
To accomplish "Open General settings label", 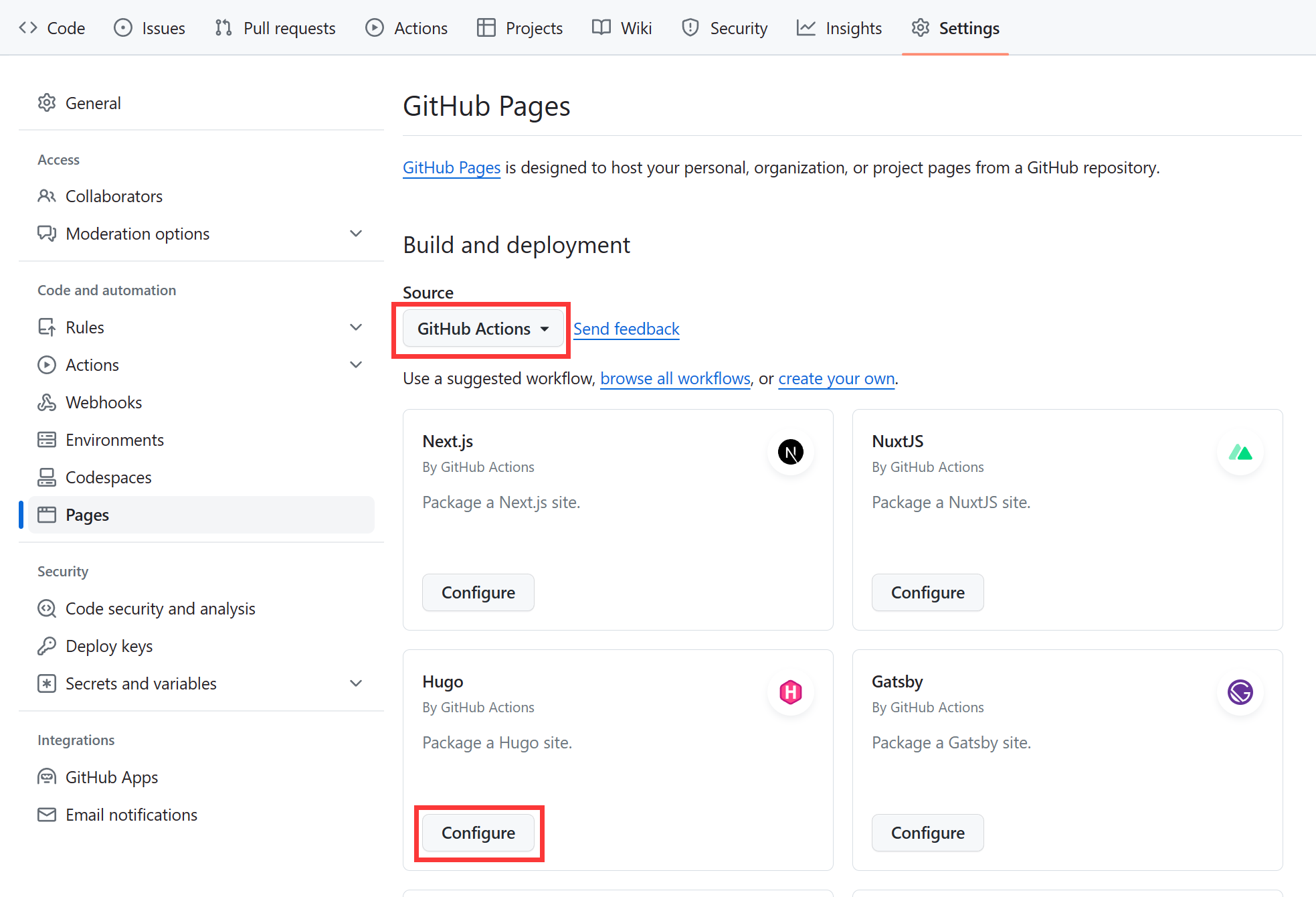I will [x=93, y=103].
